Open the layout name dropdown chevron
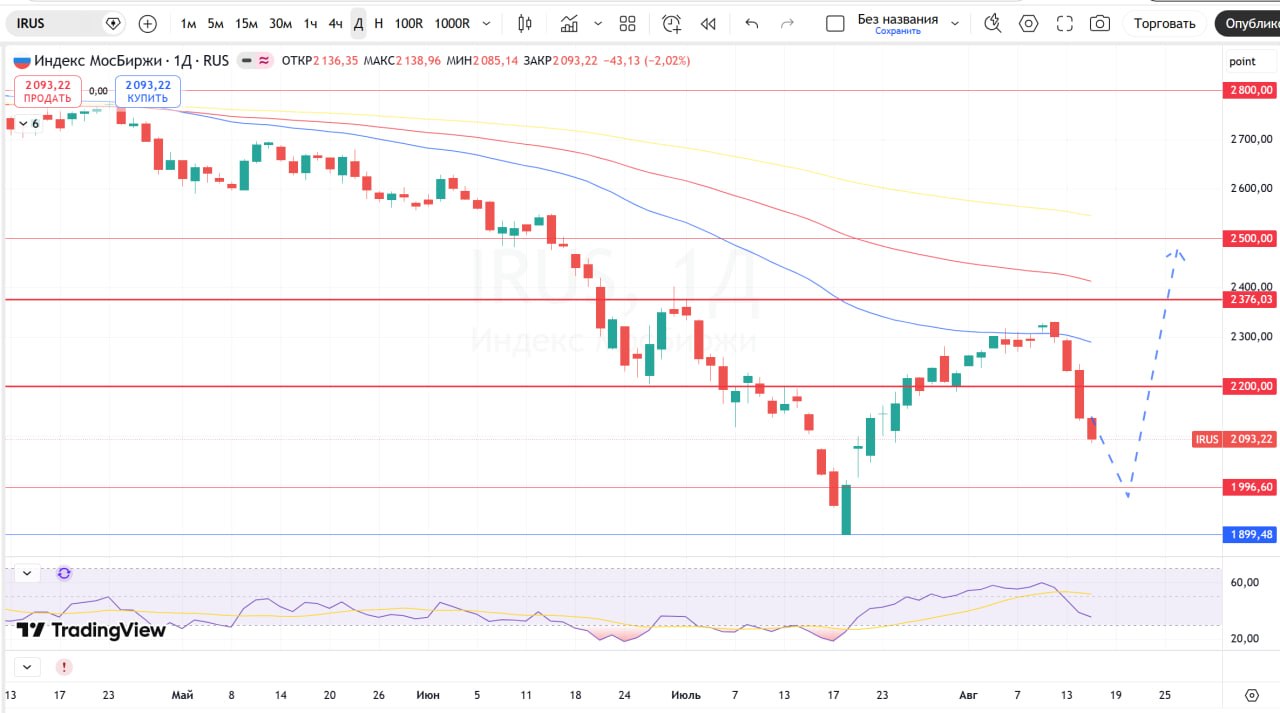This screenshot has width=1280, height=713. tap(955, 23)
